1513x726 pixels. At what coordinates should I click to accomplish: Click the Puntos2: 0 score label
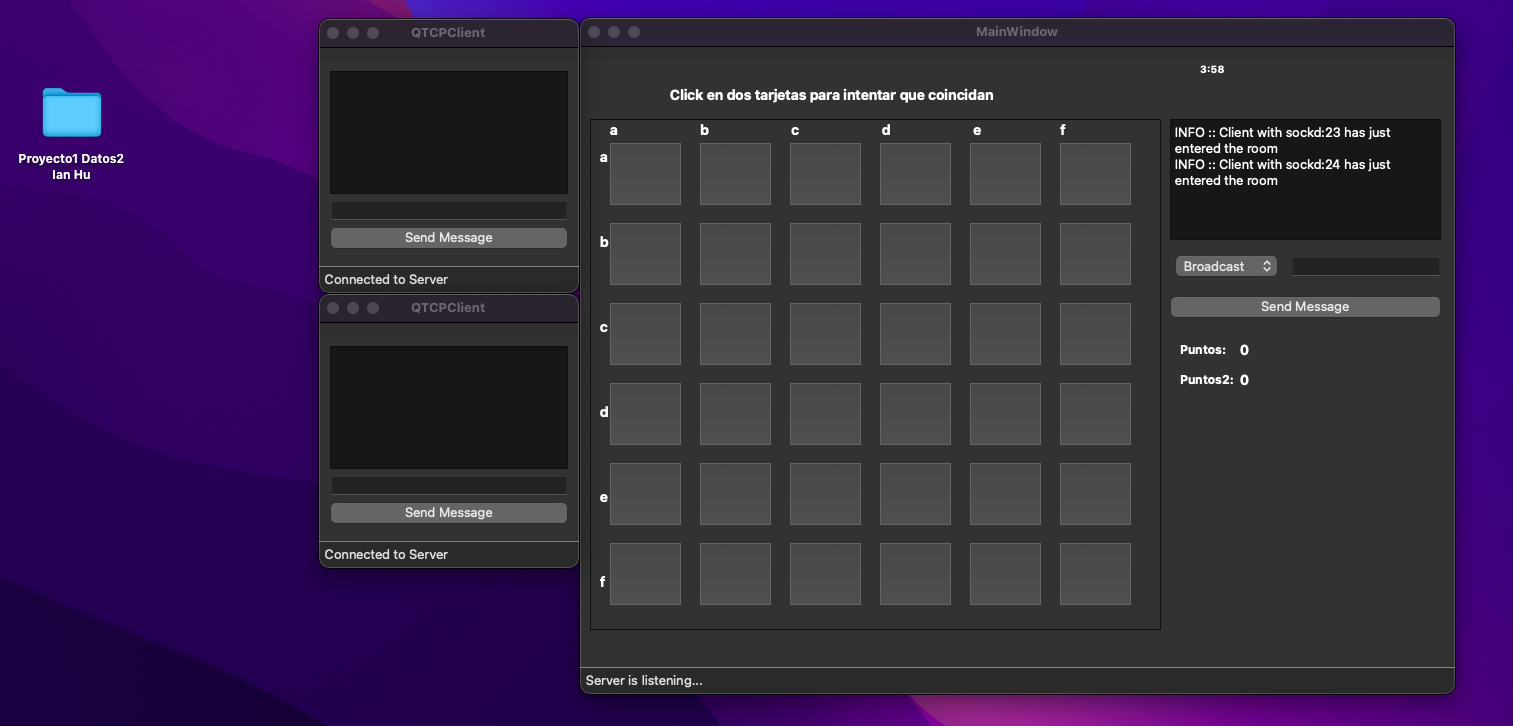click(x=1213, y=379)
